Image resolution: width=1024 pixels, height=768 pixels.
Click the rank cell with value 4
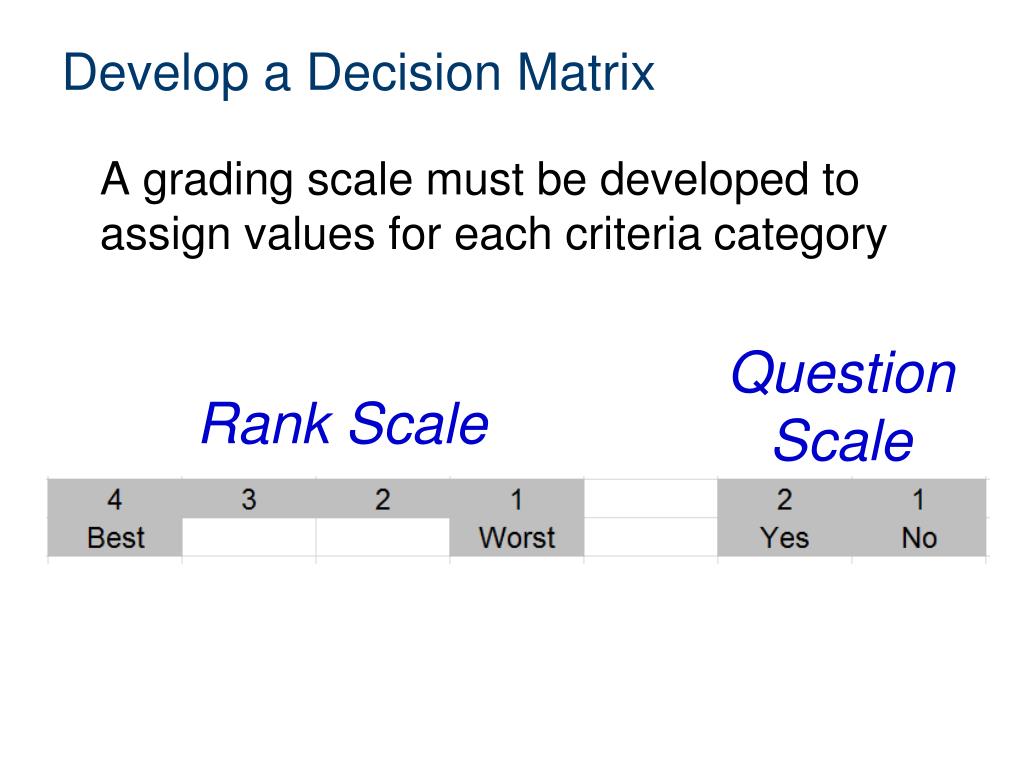[x=115, y=499]
